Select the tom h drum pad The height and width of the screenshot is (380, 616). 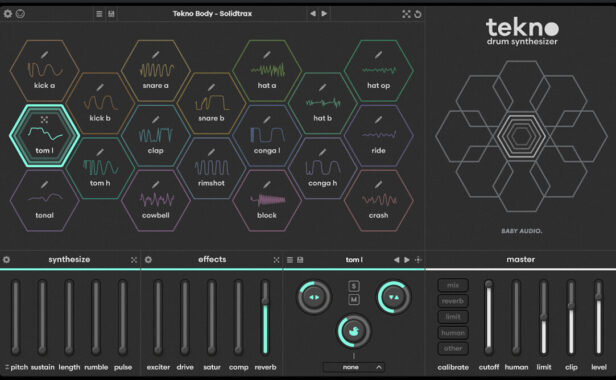coord(100,169)
